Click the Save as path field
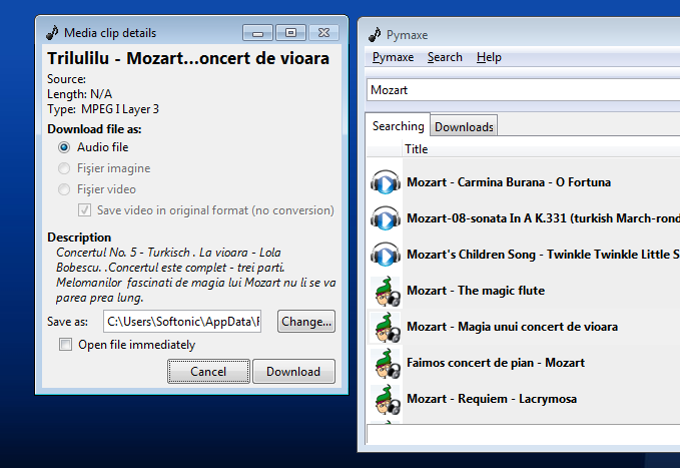The image size is (680, 468). coord(182,322)
